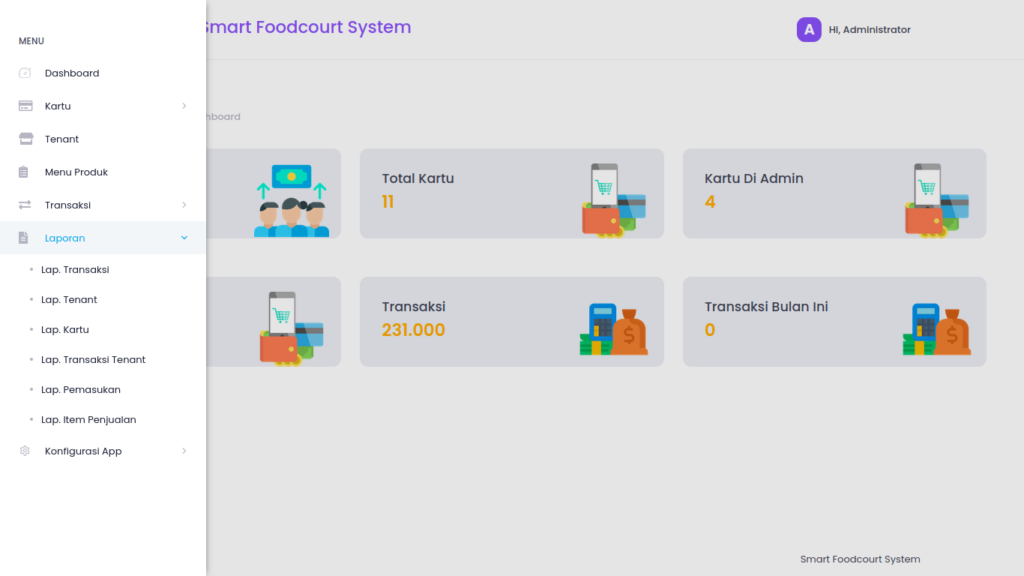
Task: Collapse the Laporan submenu chevron
Action: coord(184,238)
